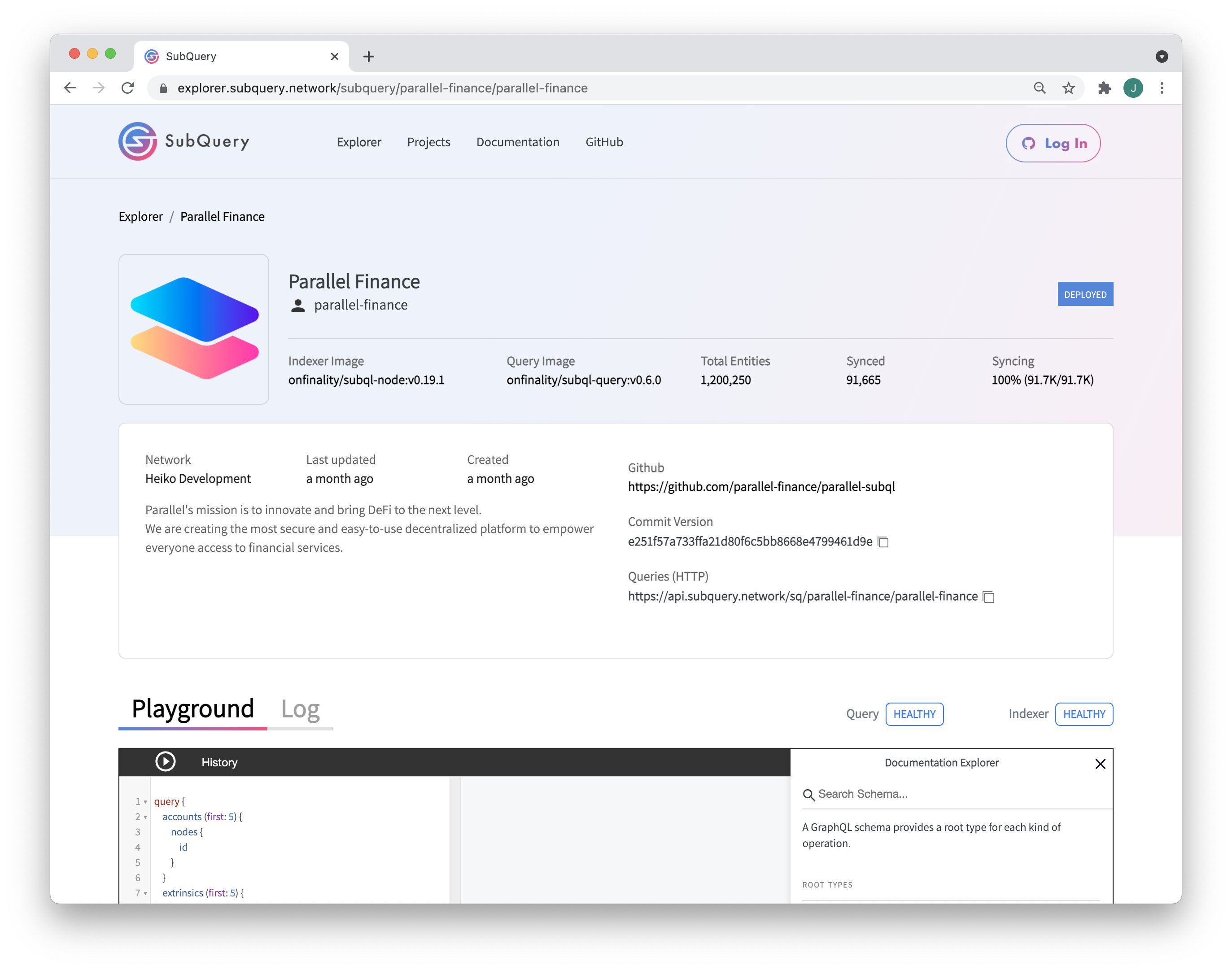Reload the page
The image size is (1232, 970).
(x=128, y=88)
